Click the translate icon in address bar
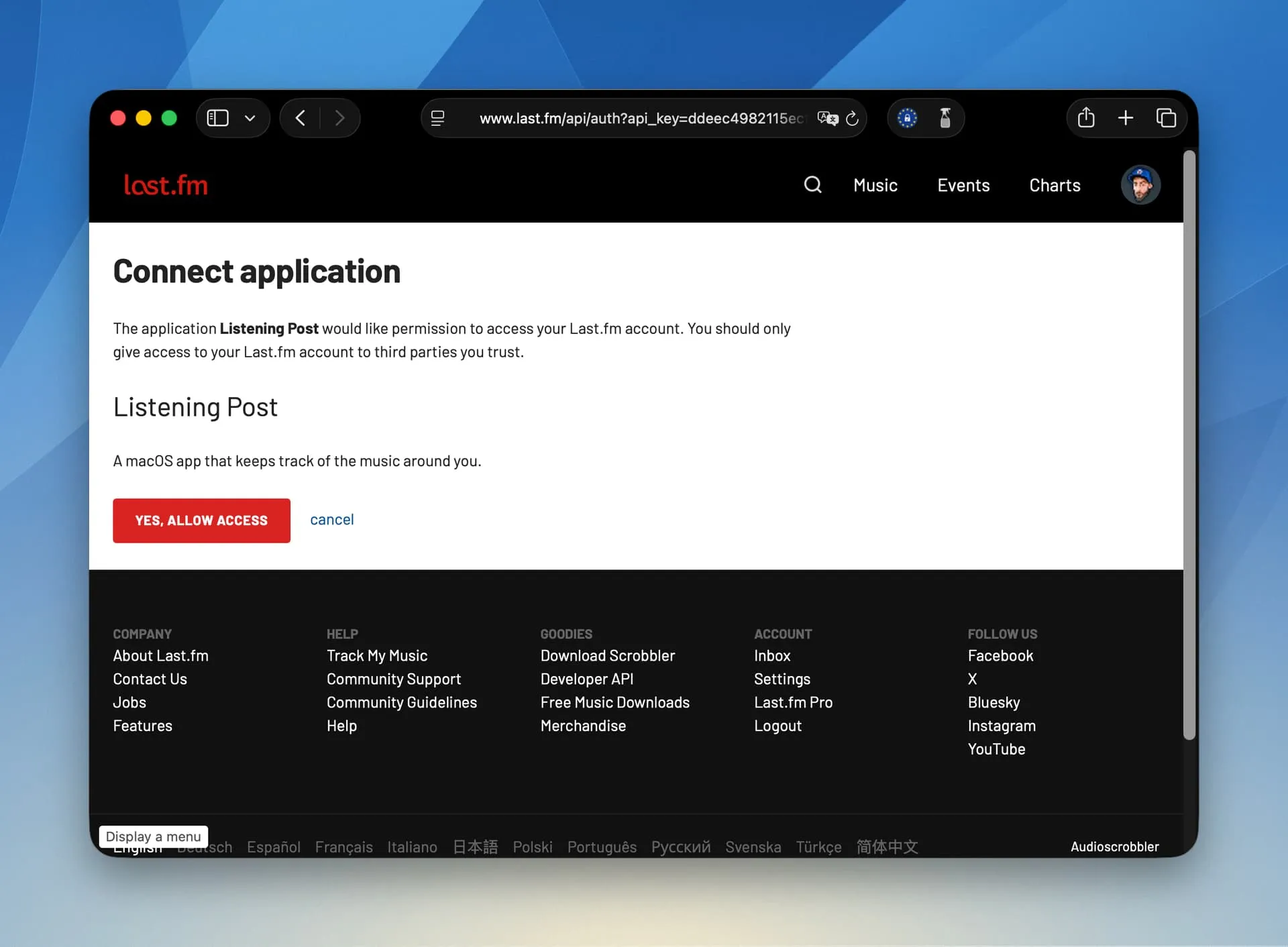 (828, 118)
